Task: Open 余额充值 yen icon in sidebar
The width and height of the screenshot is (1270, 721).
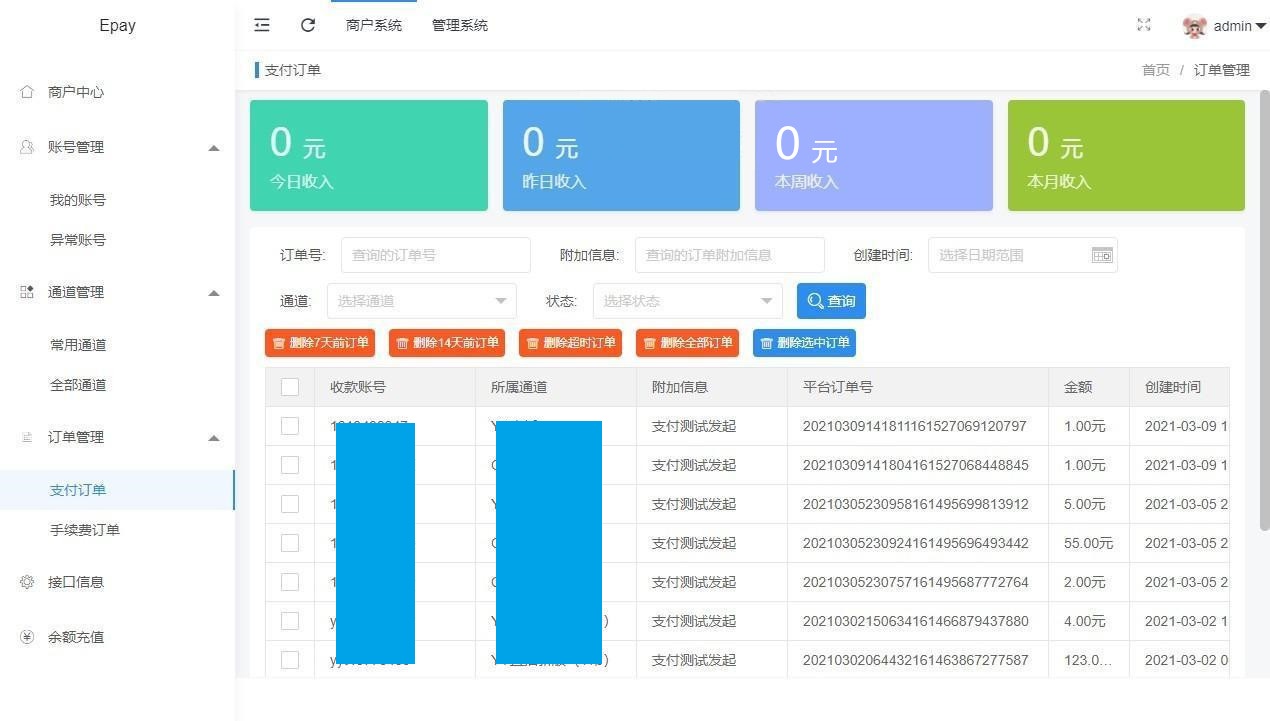Action: pos(27,637)
